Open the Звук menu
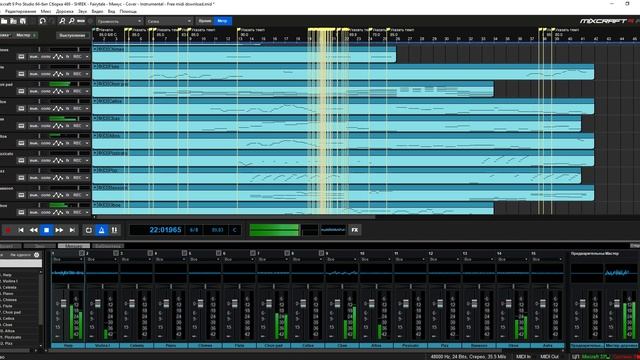Image resolution: width=640 pixels, height=360 pixels. 82,11
